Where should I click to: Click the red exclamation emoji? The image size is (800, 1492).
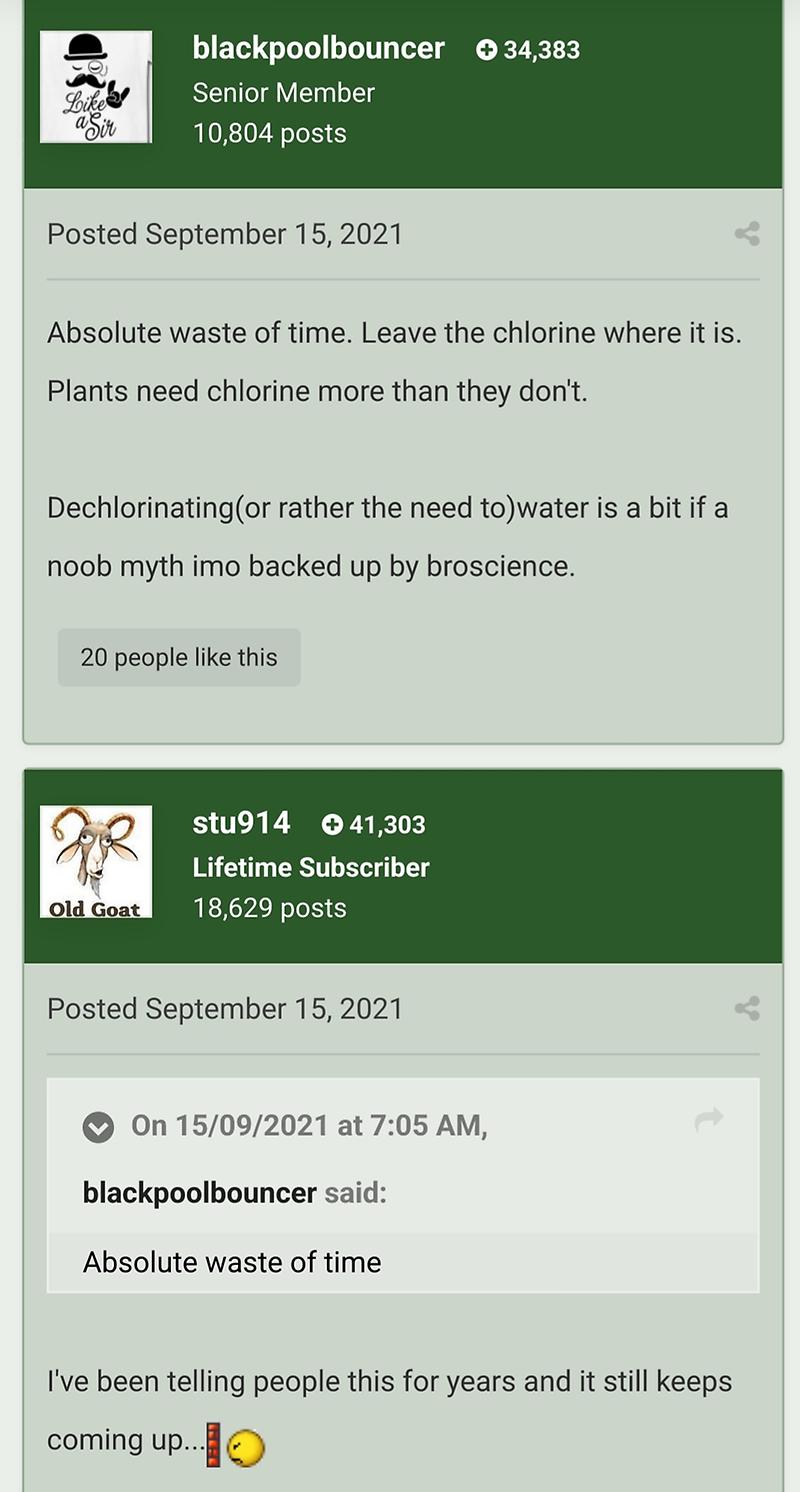pyautogui.click(x=213, y=1445)
